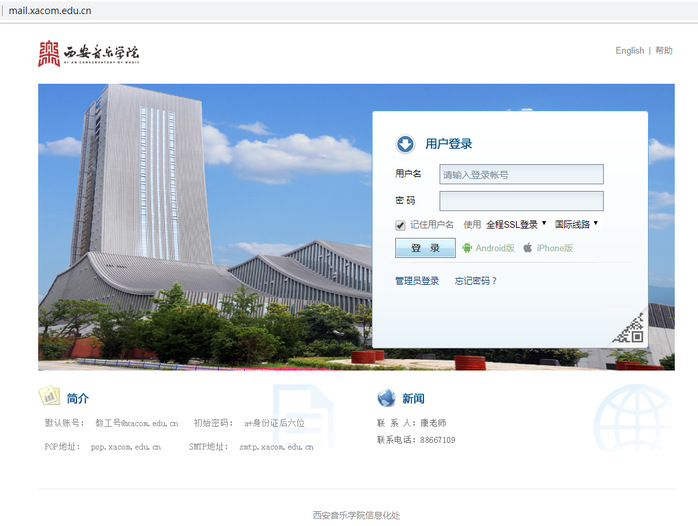The width and height of the screenshot is (698, 526).
Task: Click the 简介 chart icon
Action: click(x=49, y=397)
